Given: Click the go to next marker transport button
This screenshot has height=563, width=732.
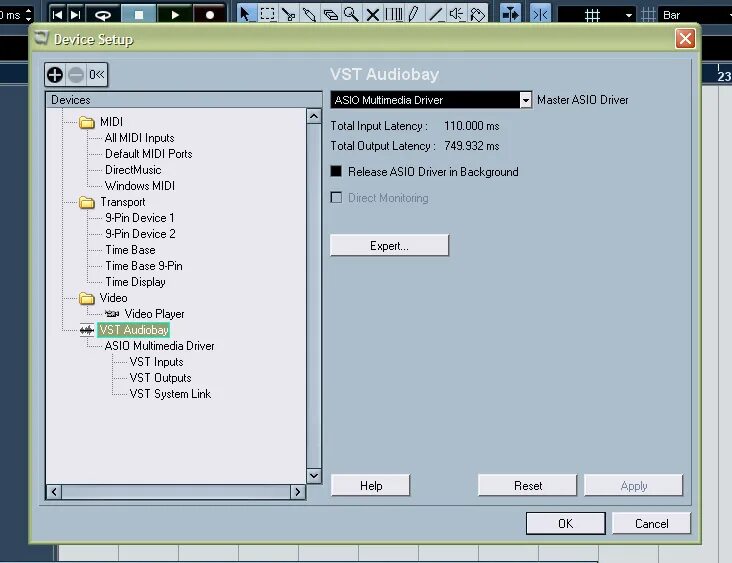Looking at the screenshot, I should click(x=75, y=14).
